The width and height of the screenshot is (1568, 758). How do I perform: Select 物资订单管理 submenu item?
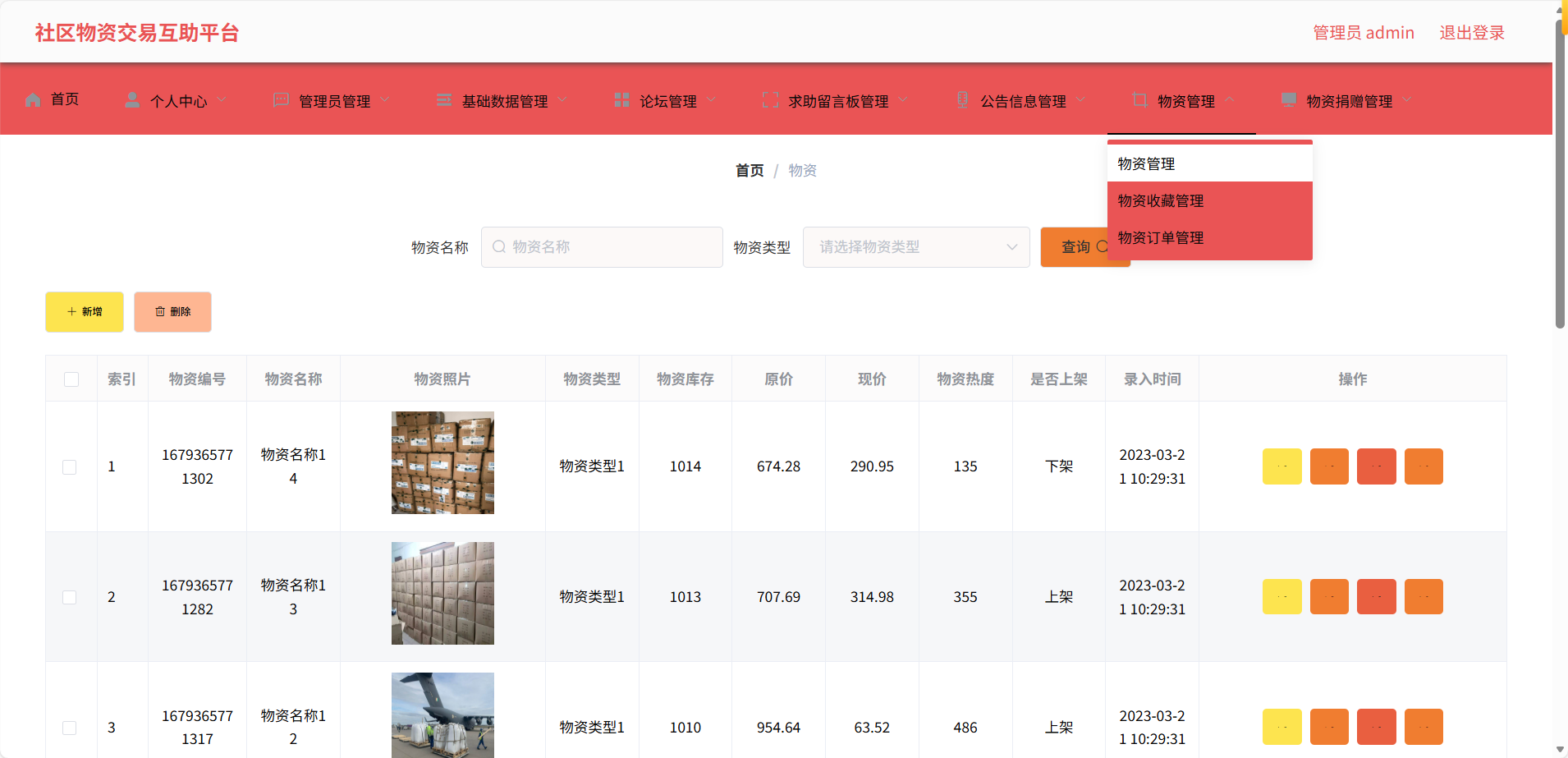(1210, 238)
